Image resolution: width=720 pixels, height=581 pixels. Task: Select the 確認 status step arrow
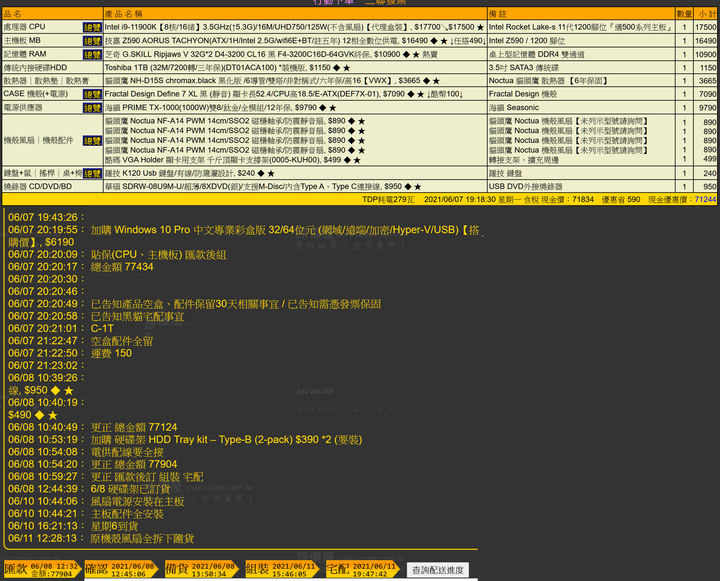tap(121, 570)
